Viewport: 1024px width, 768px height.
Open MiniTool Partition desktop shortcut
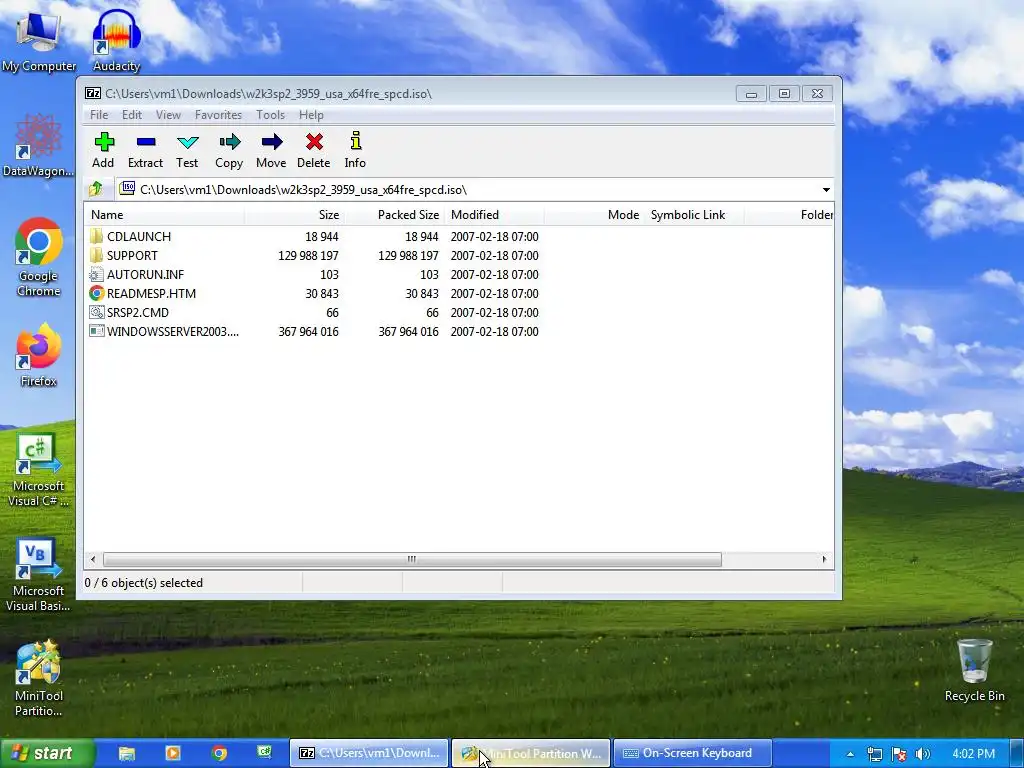pos(39,679)
